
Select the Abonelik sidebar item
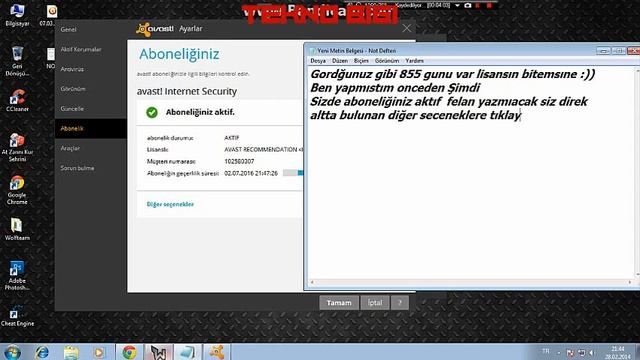coord(91,129)
